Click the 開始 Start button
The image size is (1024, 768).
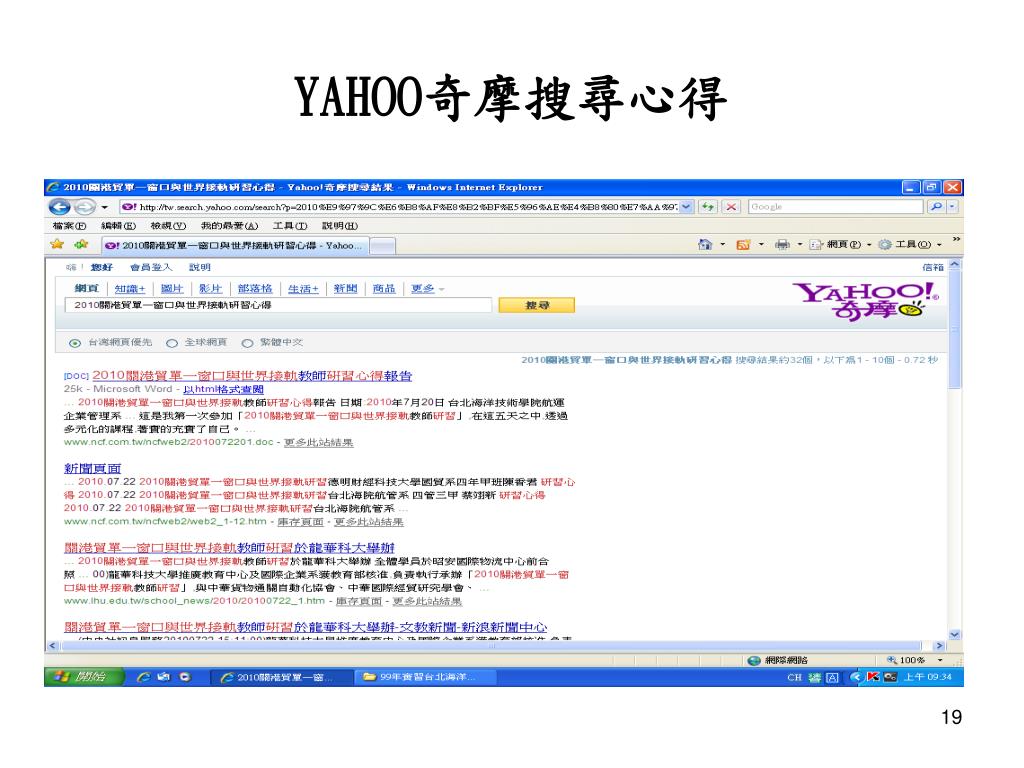tap(84, 677)
